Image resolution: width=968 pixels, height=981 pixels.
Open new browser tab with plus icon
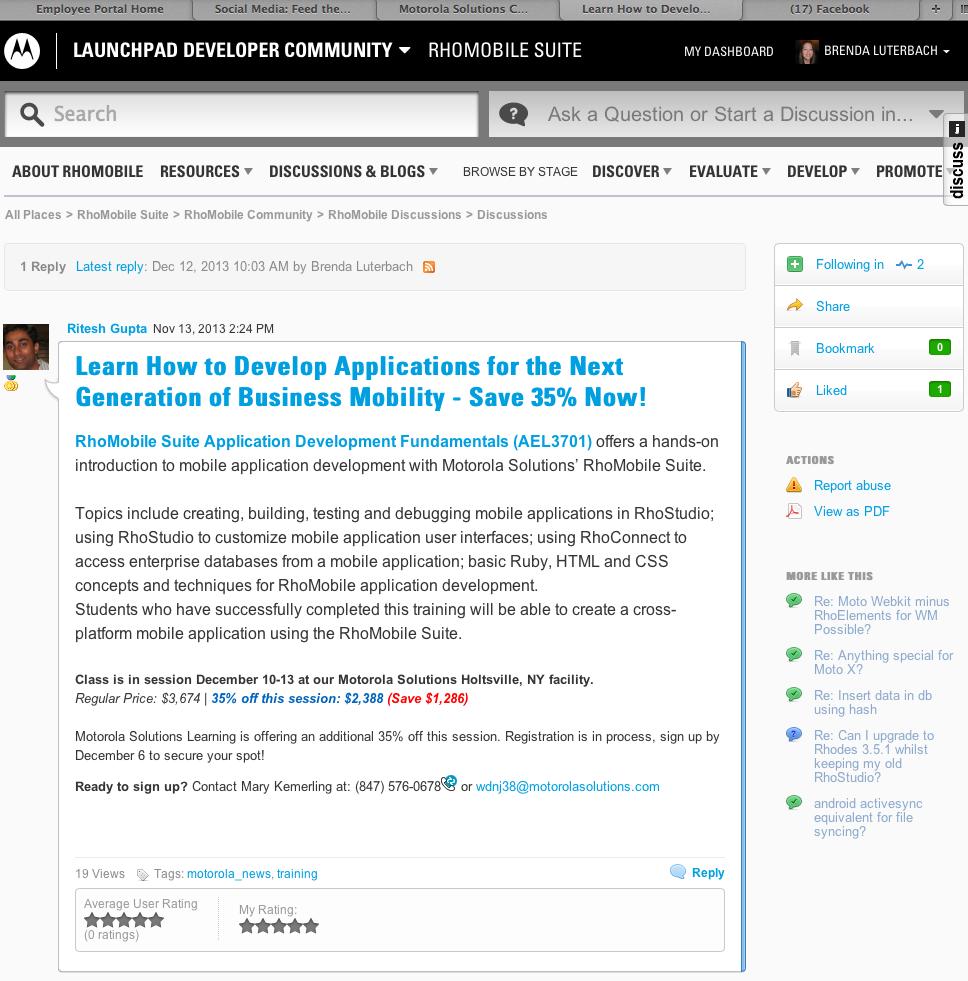(935, 9)
